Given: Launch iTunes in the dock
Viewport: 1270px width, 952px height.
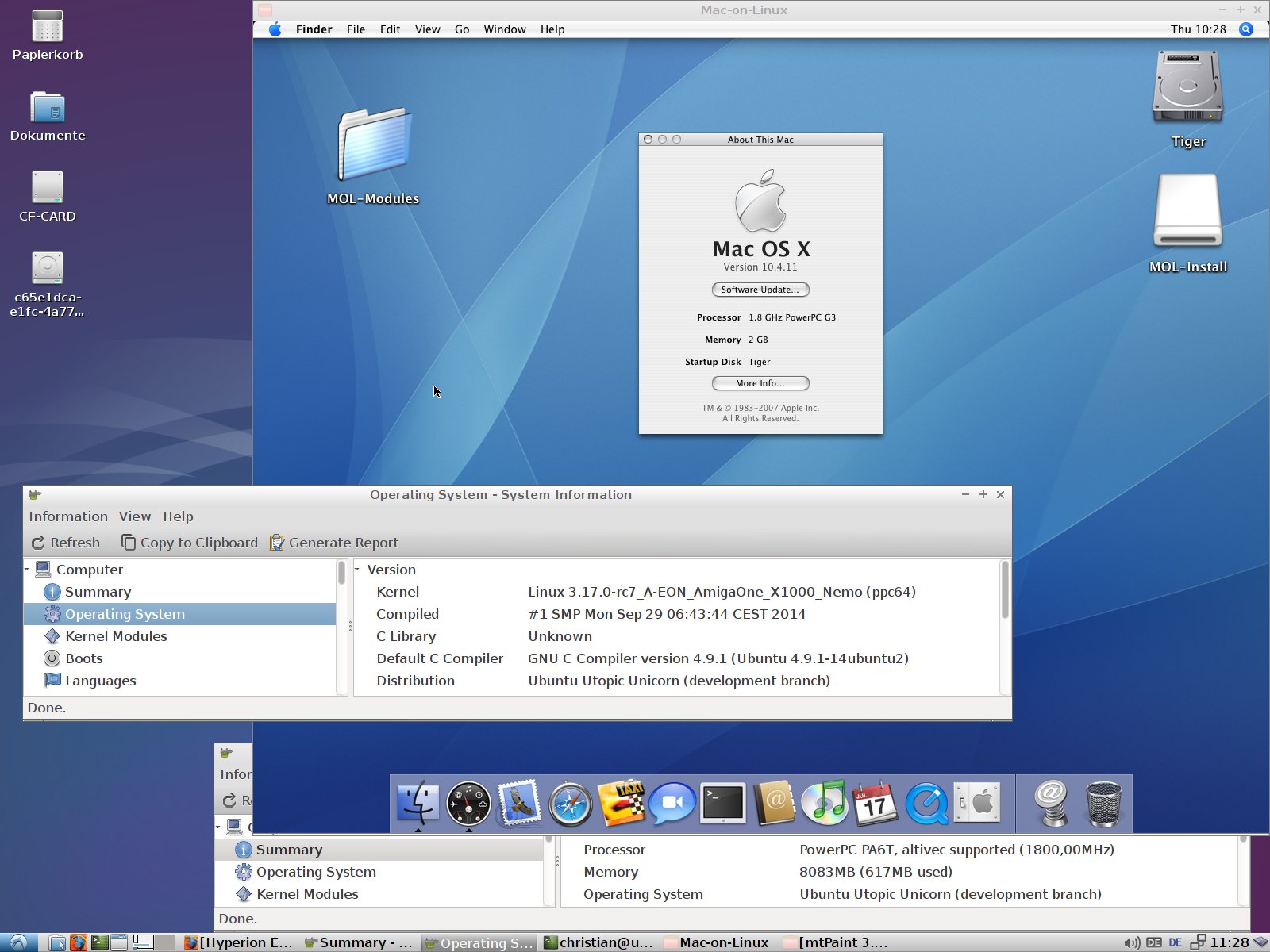Looking at the screenshot, I should pyautogui.click(x=825, y=804).
